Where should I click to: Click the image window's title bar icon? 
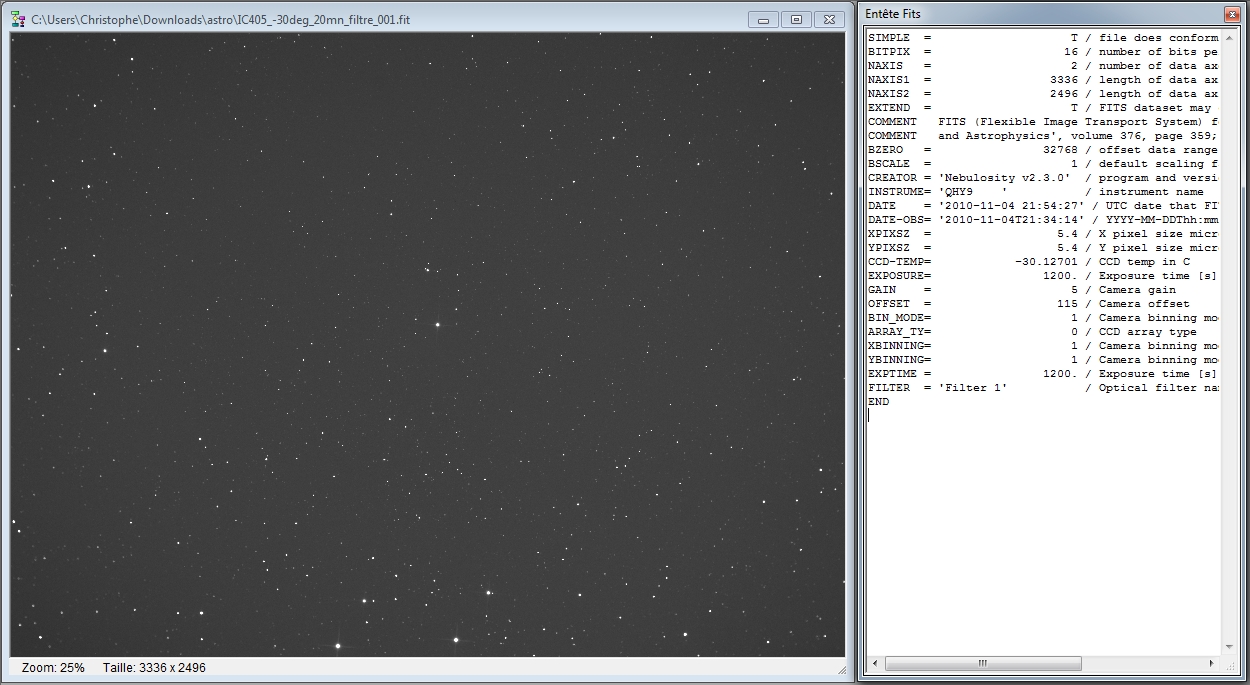[18, 19]
